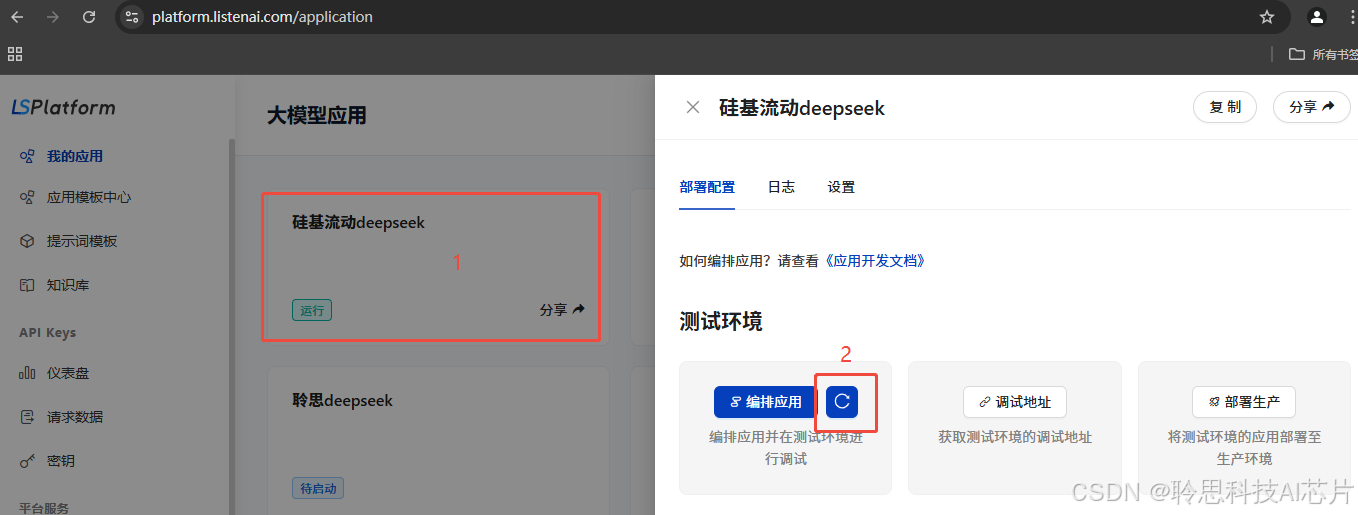Click the 仪表盘 bar chart icon
The height and width of the screenshot is (515, 1358).
[28, 373]
